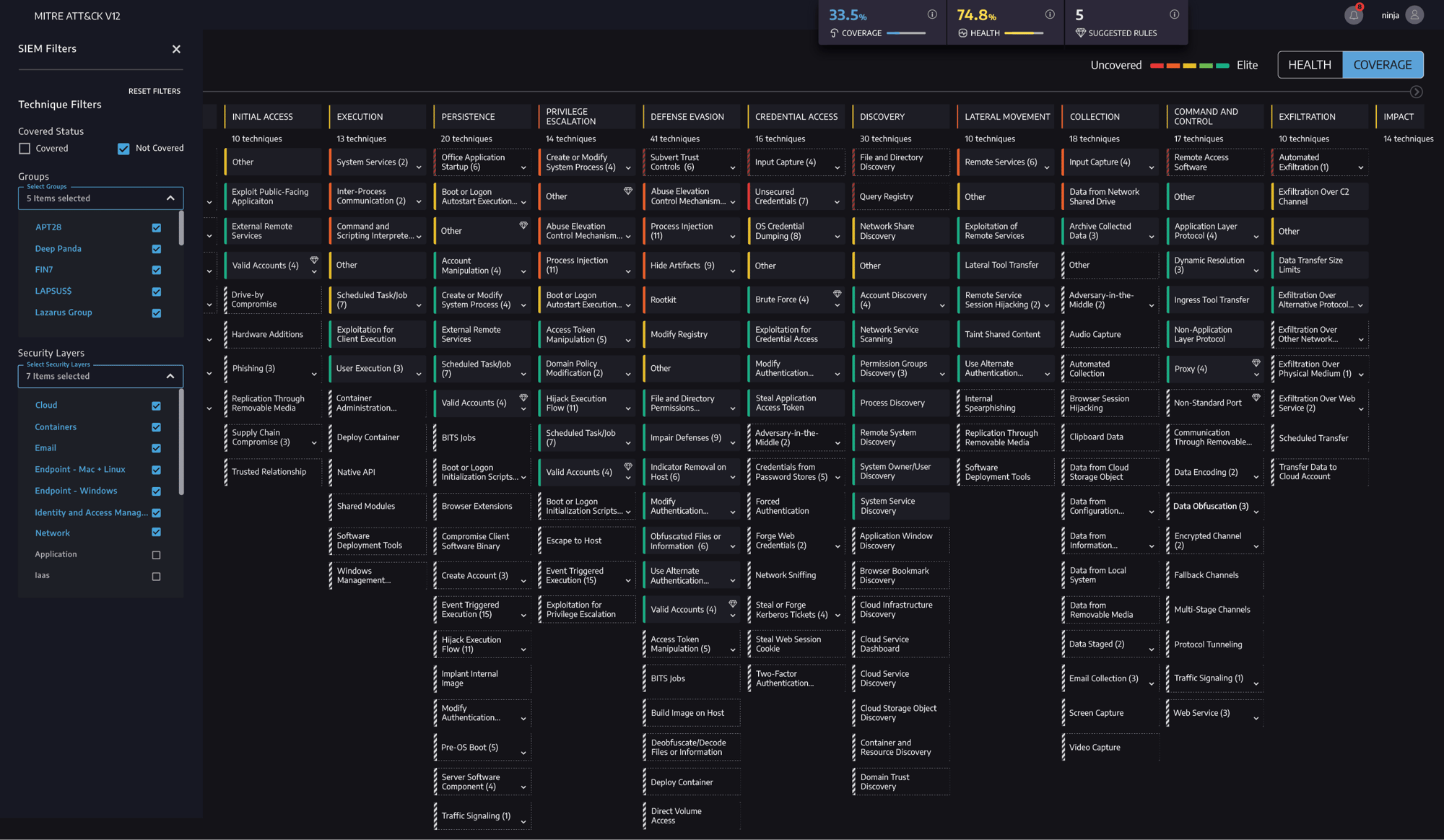Viewport: 1444px width, 840px height.
Task: Click the red Uncovered legend swatch
Action: (x=1157, y=66)
